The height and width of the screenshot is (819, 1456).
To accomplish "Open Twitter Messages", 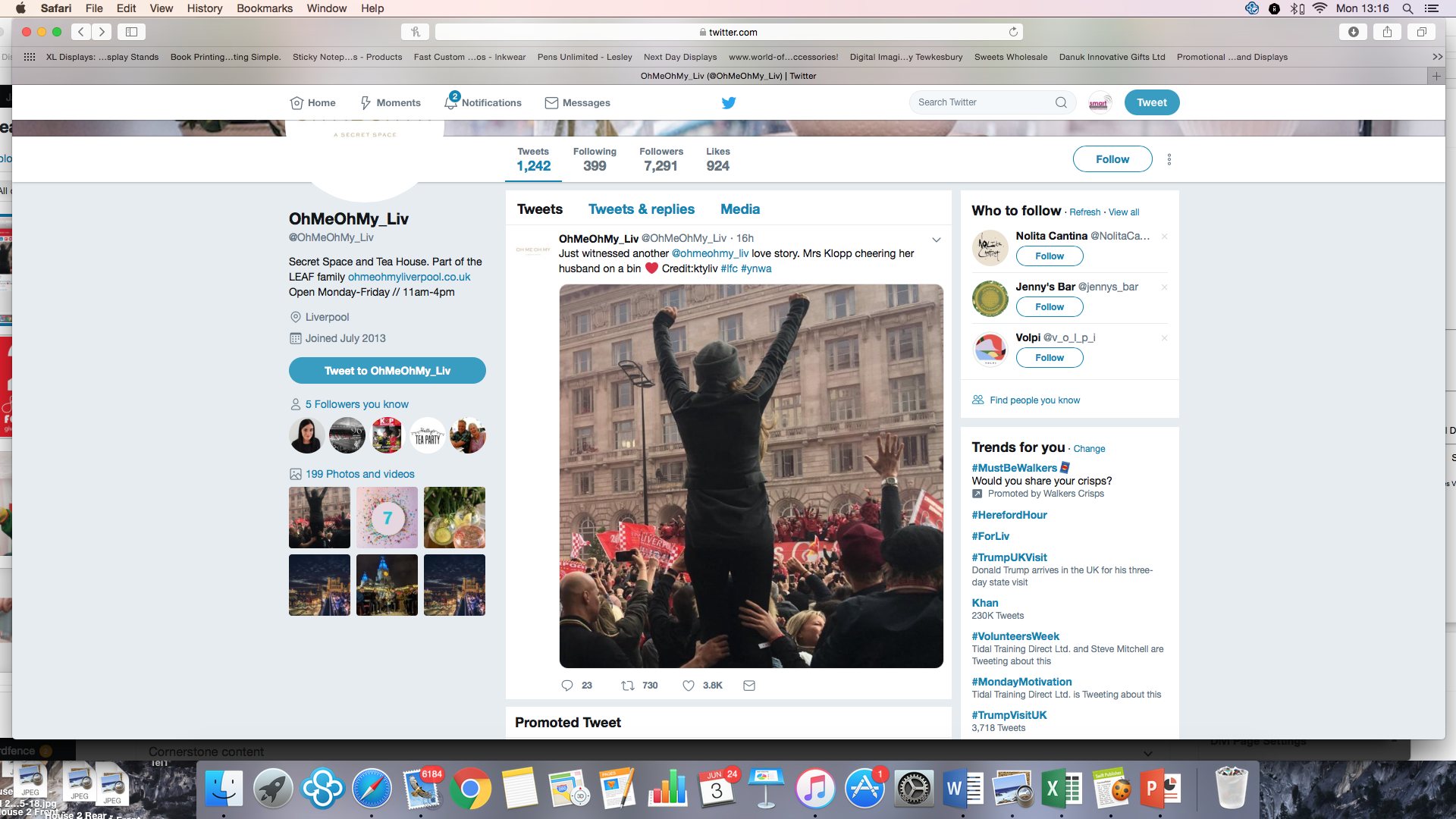I will click(x=578, y=102).
